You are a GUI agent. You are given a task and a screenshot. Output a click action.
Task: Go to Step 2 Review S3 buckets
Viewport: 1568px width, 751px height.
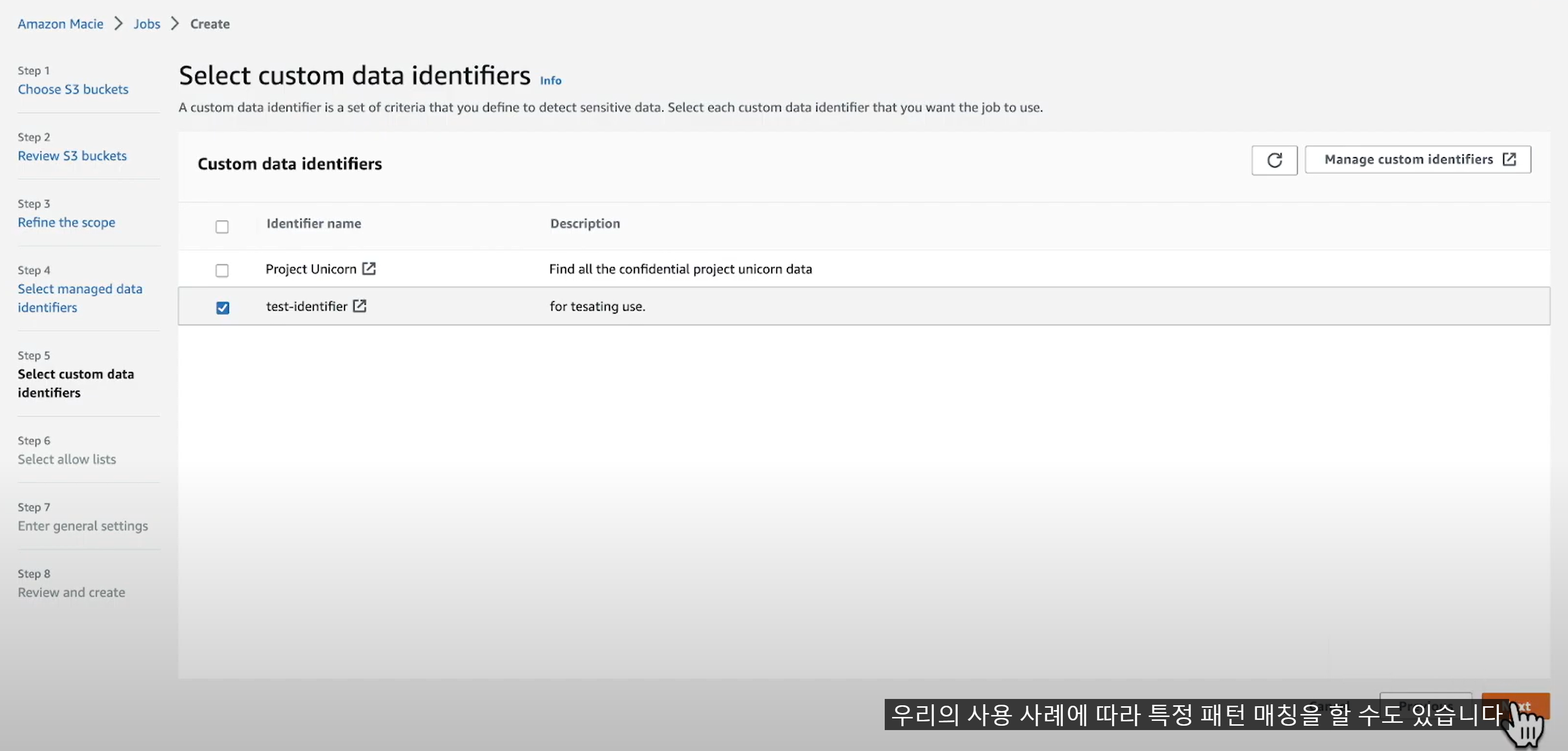(72, 156)
